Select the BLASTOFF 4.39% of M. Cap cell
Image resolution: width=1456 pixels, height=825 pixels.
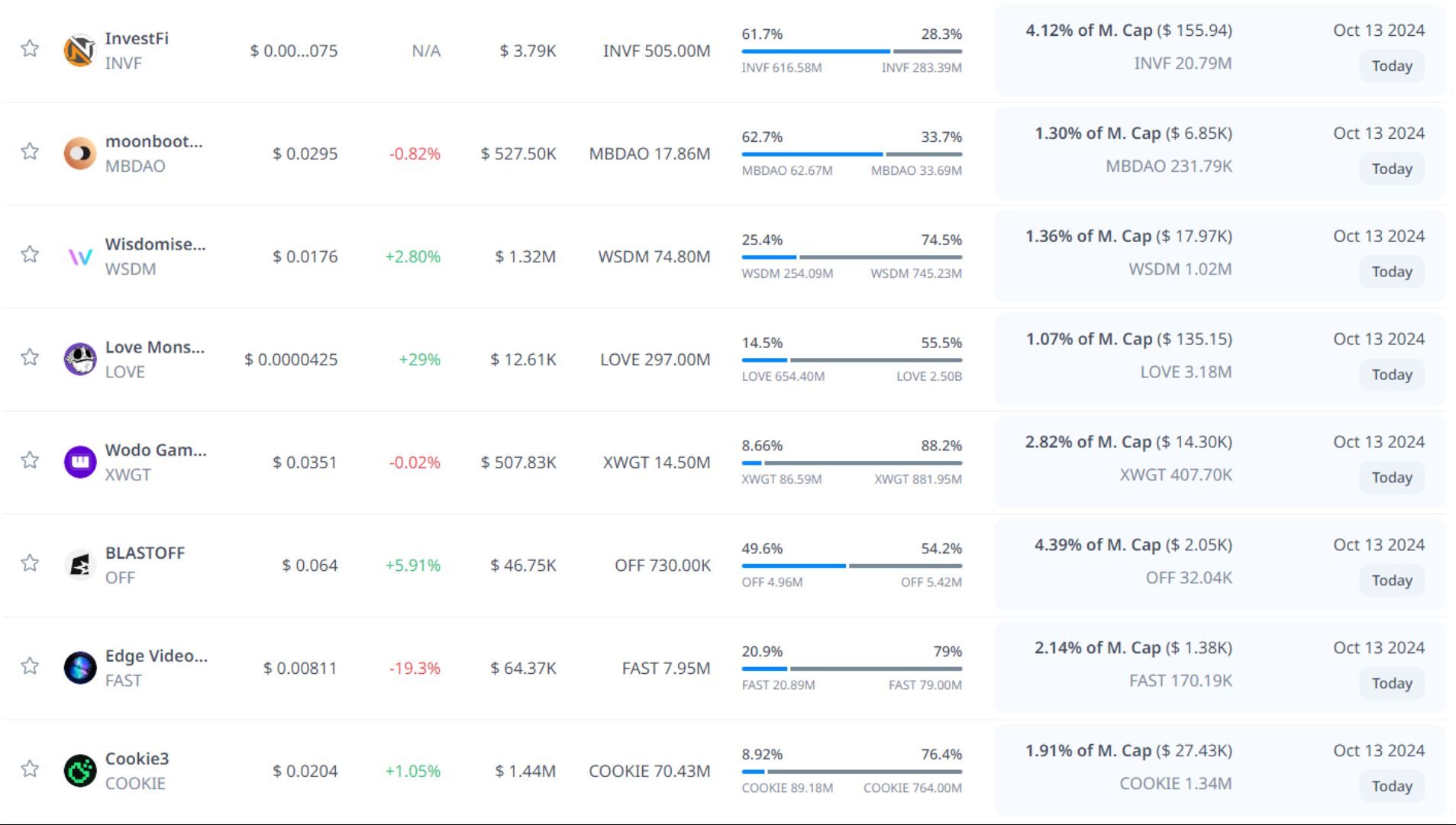click(1132, 545)
